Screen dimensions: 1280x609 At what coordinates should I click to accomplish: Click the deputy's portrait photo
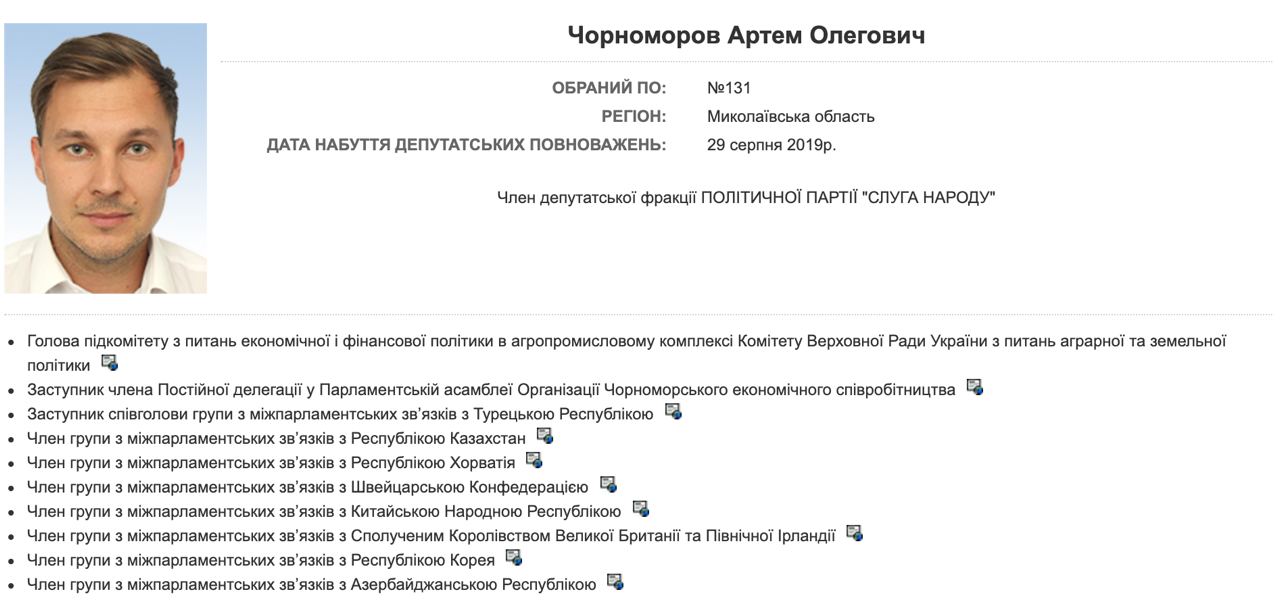106,158
